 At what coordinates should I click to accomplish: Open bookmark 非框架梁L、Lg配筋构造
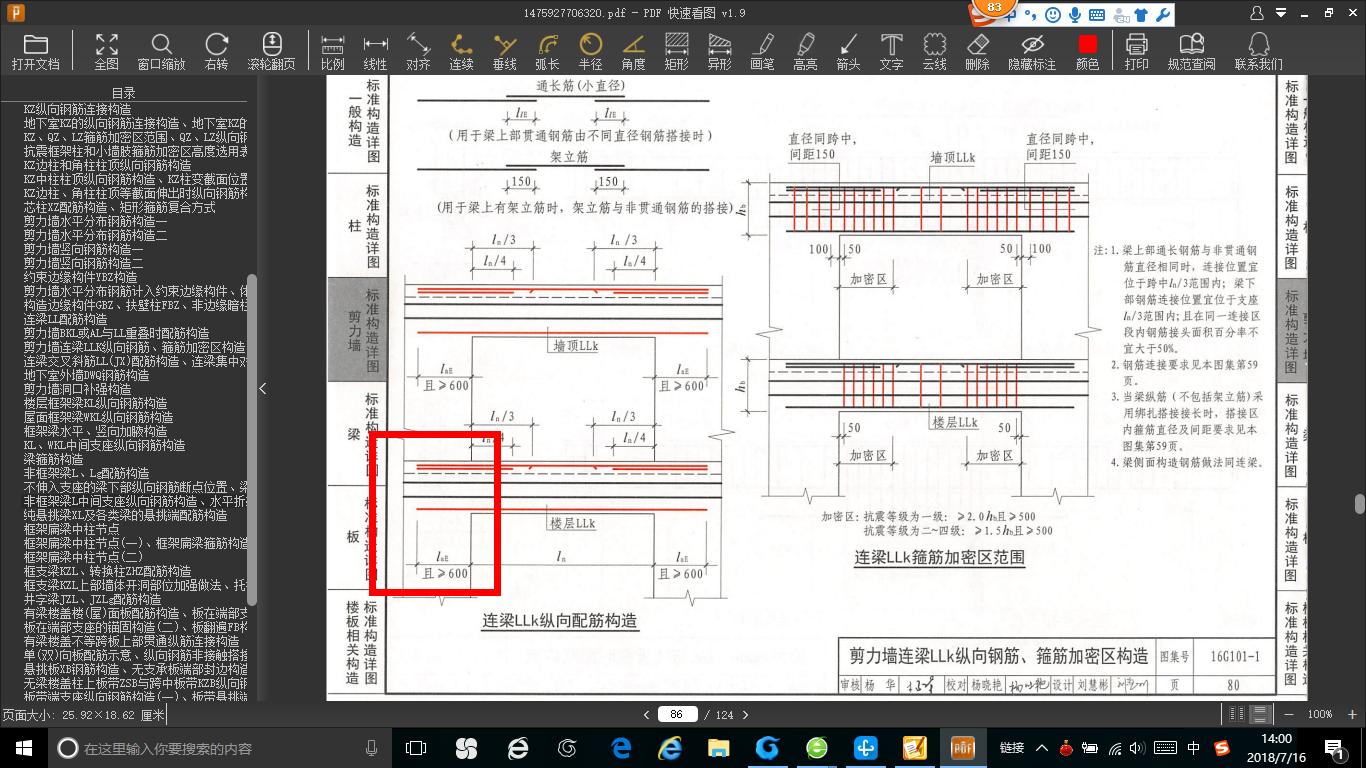point(86,472)
